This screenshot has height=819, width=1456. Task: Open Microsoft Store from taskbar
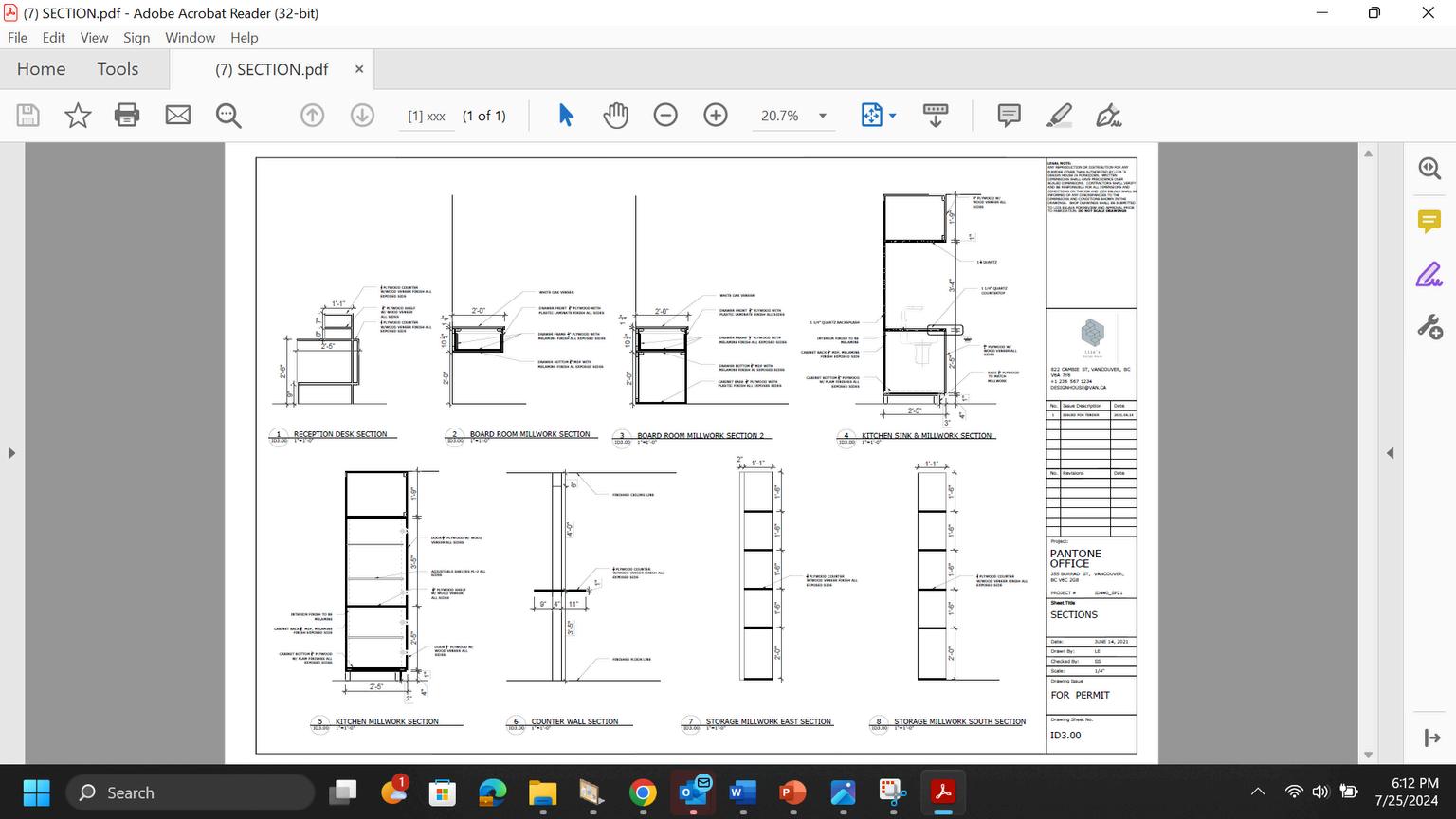click(443, 792)
